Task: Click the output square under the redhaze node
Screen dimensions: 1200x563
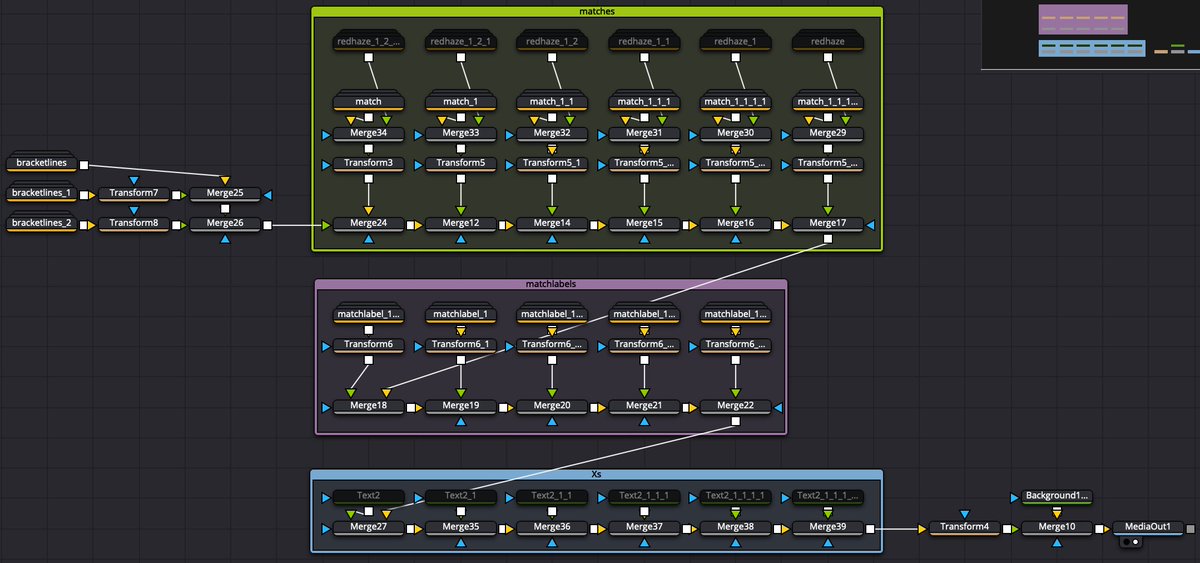Action: 827,57
